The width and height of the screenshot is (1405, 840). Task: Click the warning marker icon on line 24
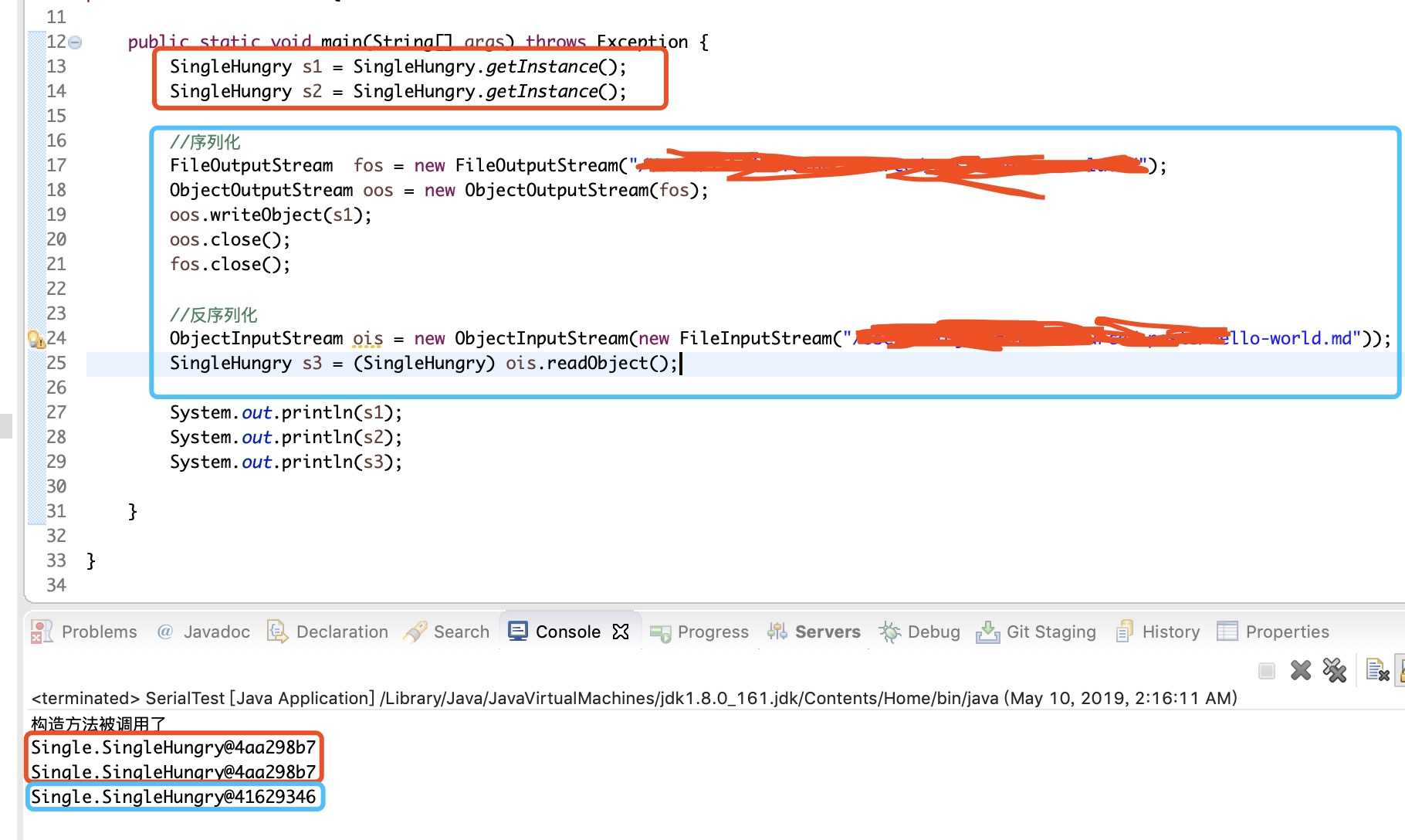coord(36,339)
